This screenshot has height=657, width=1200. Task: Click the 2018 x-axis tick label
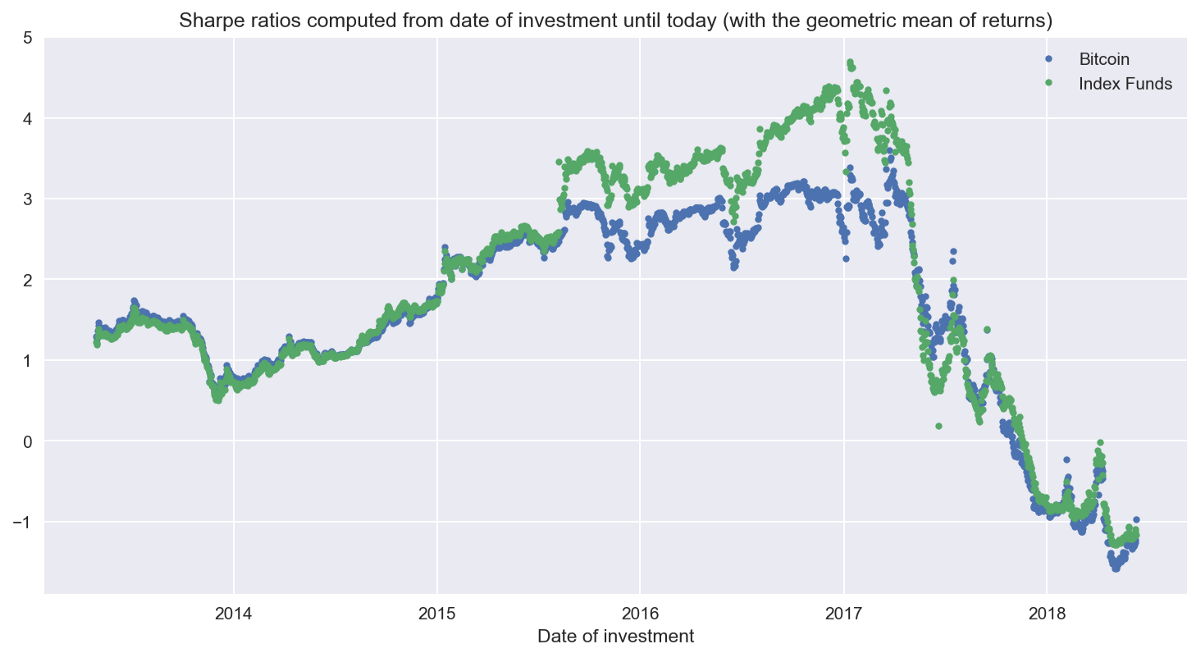pyautogui.click(x=1047, y=611)
